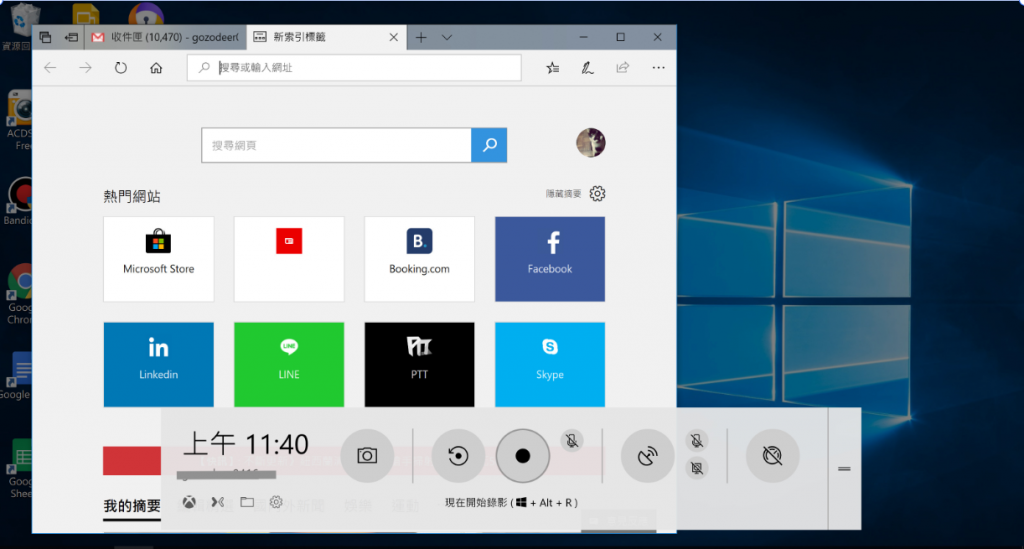Viewport: 1024px width, 549px height.
Task: Go forward in the Edge browser
Action: click(x=86, y=68)
